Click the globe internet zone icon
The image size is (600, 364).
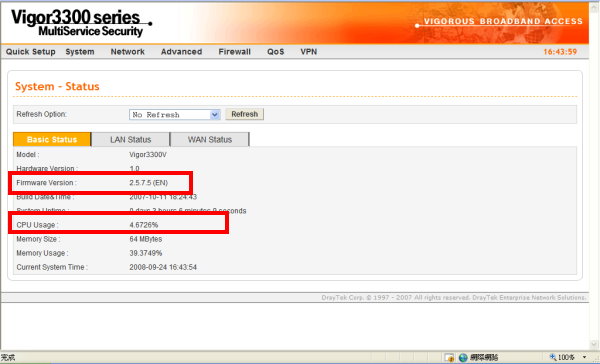[463, 357]
